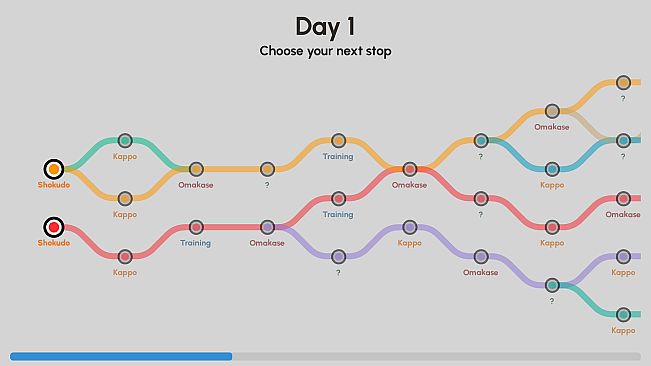The width and height of the screenshot is (651, 366).
Task: Choose the purple Omakase junction node
Action: (x=267, y=227)
